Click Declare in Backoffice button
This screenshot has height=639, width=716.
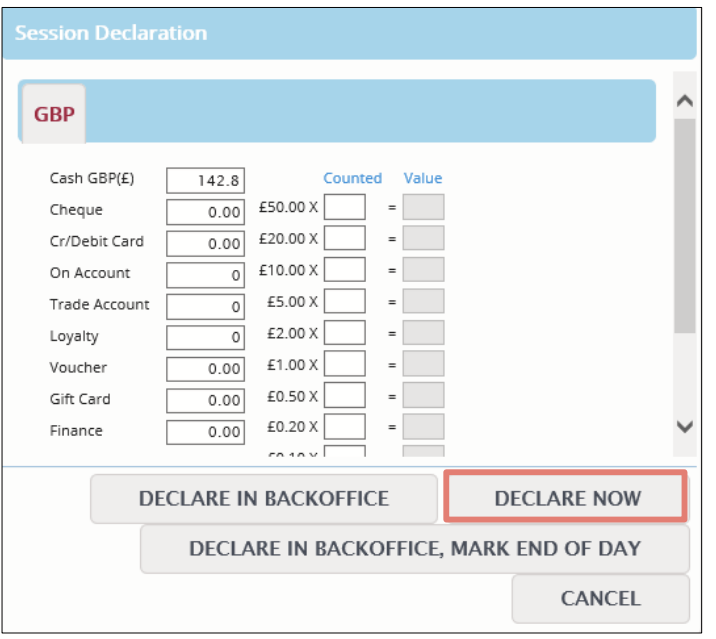[x=263, y=498]
